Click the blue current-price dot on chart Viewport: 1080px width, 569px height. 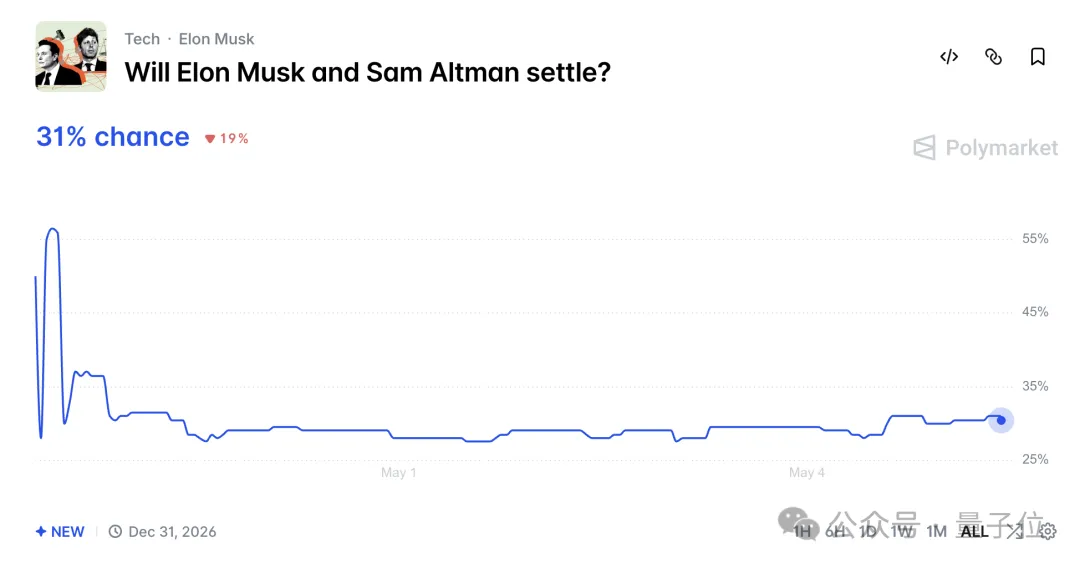click(1001, 420)
